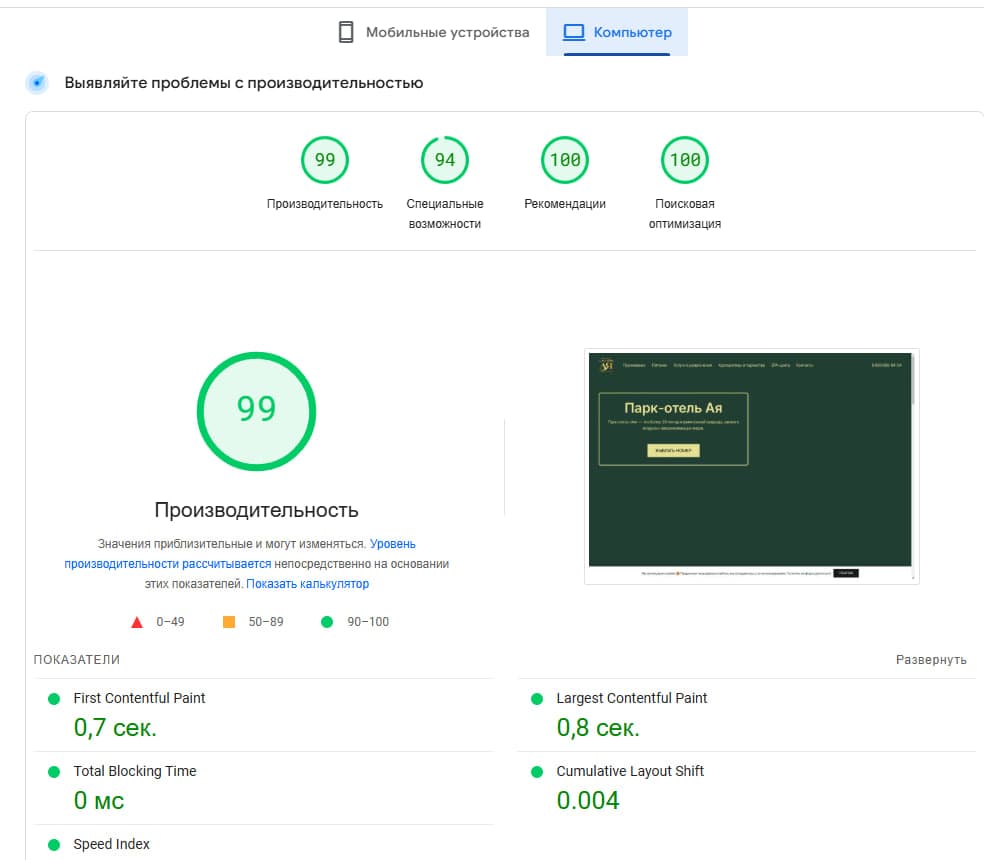Click the green circle 90–100 legend icon
The height and width of the screenshot is (860, 984).
point(327,622)
